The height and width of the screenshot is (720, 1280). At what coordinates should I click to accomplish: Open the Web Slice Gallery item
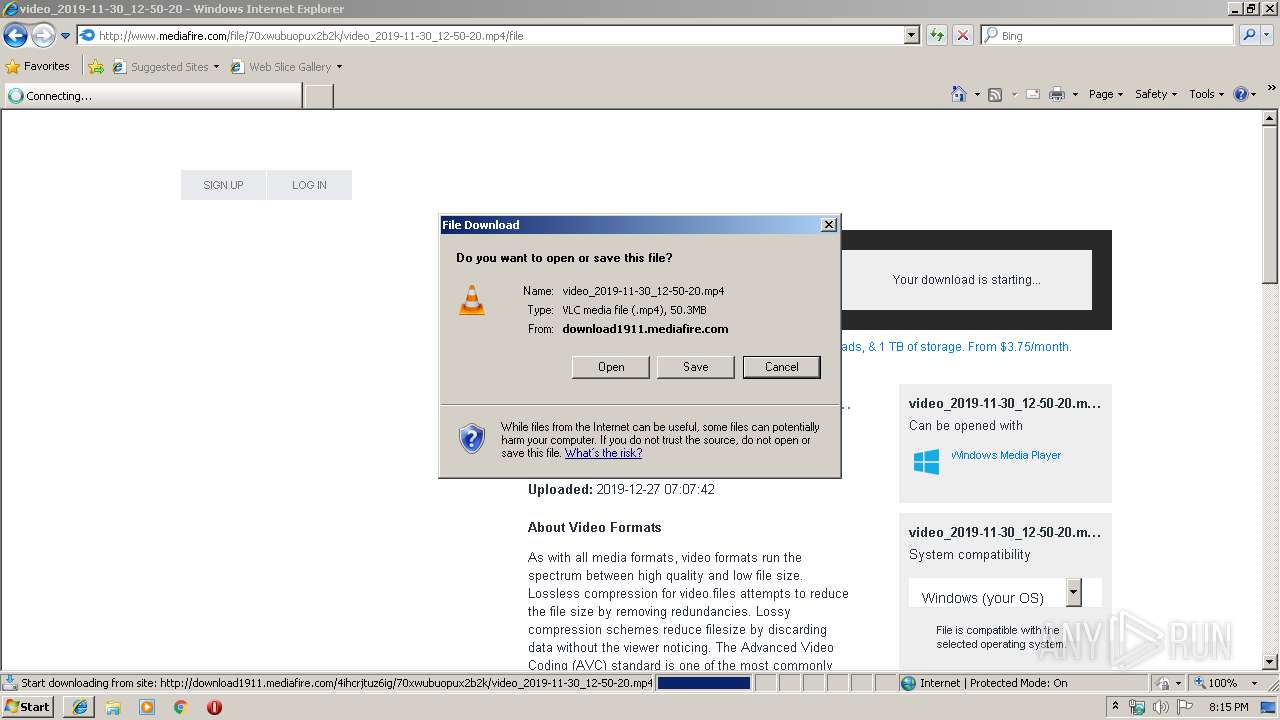click(x=286, y=67)
